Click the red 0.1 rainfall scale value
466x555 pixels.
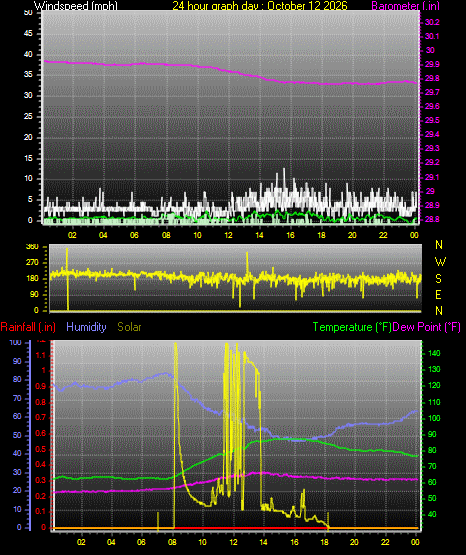click(41, 511)
